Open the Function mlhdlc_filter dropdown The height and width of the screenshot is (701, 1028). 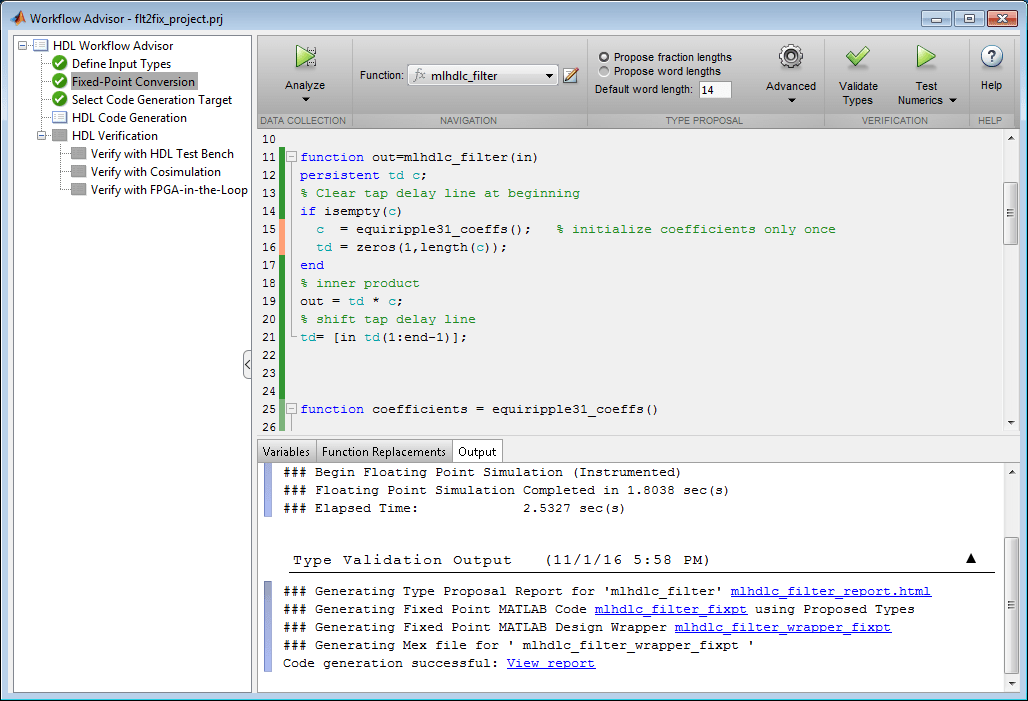click(x=550, y=76)
